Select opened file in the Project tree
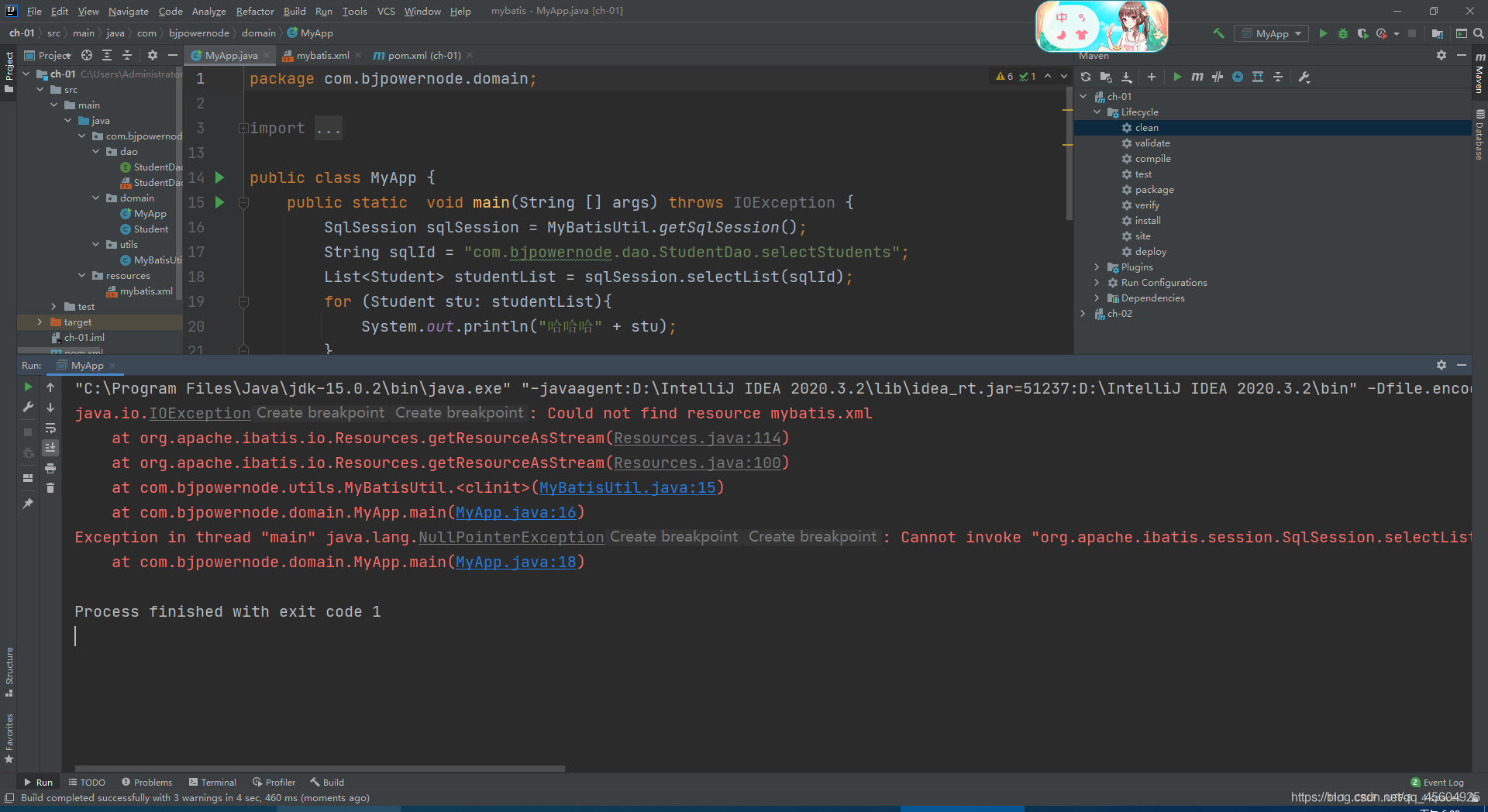 [87, 55]
